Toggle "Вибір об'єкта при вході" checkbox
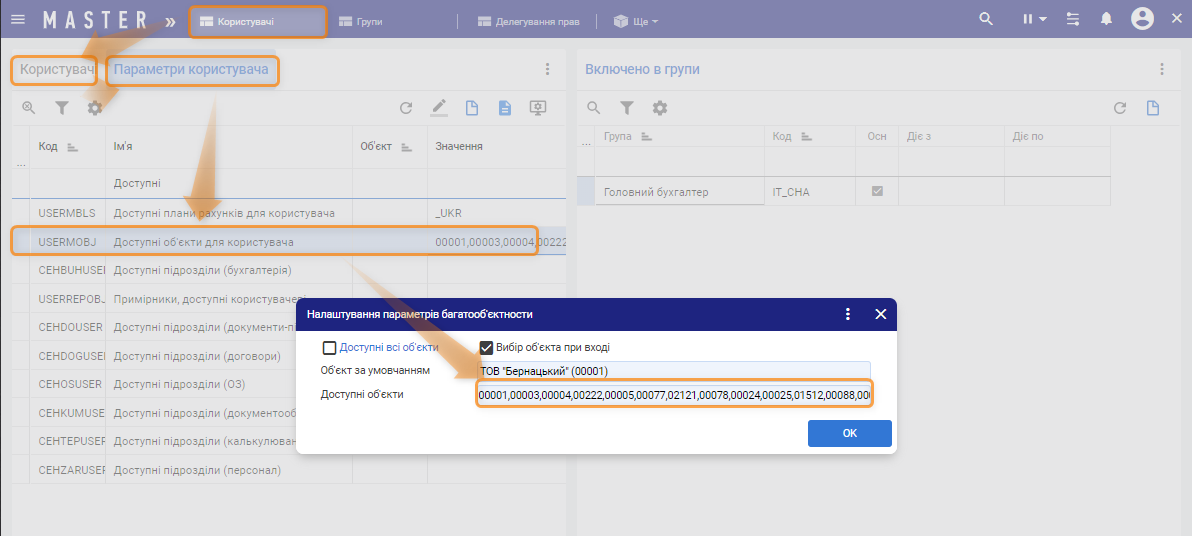The height and width of the screenshot is (536, 1192). point(487,348)
